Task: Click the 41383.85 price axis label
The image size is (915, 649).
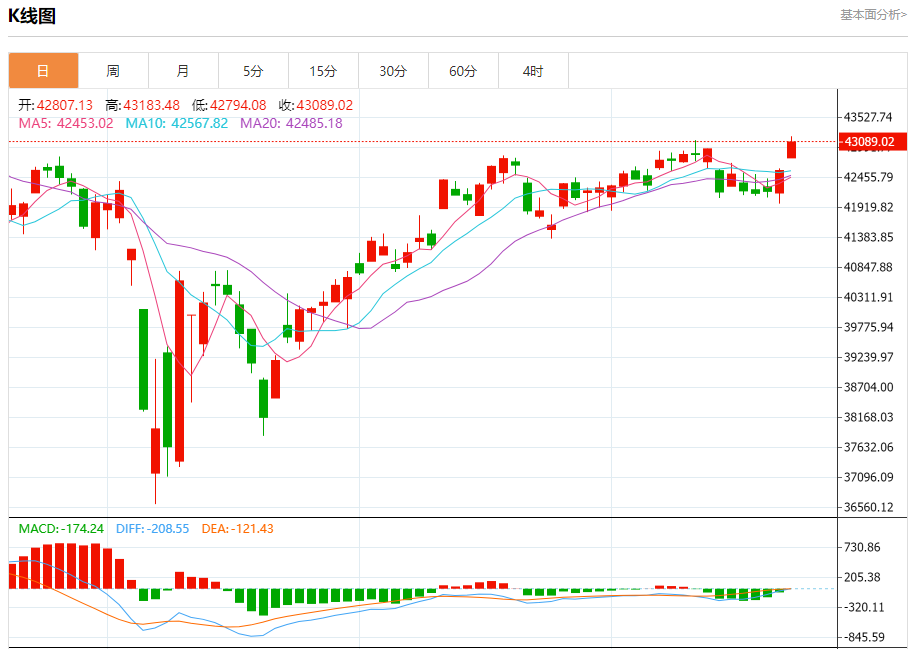Action: (x=868, y=238)
